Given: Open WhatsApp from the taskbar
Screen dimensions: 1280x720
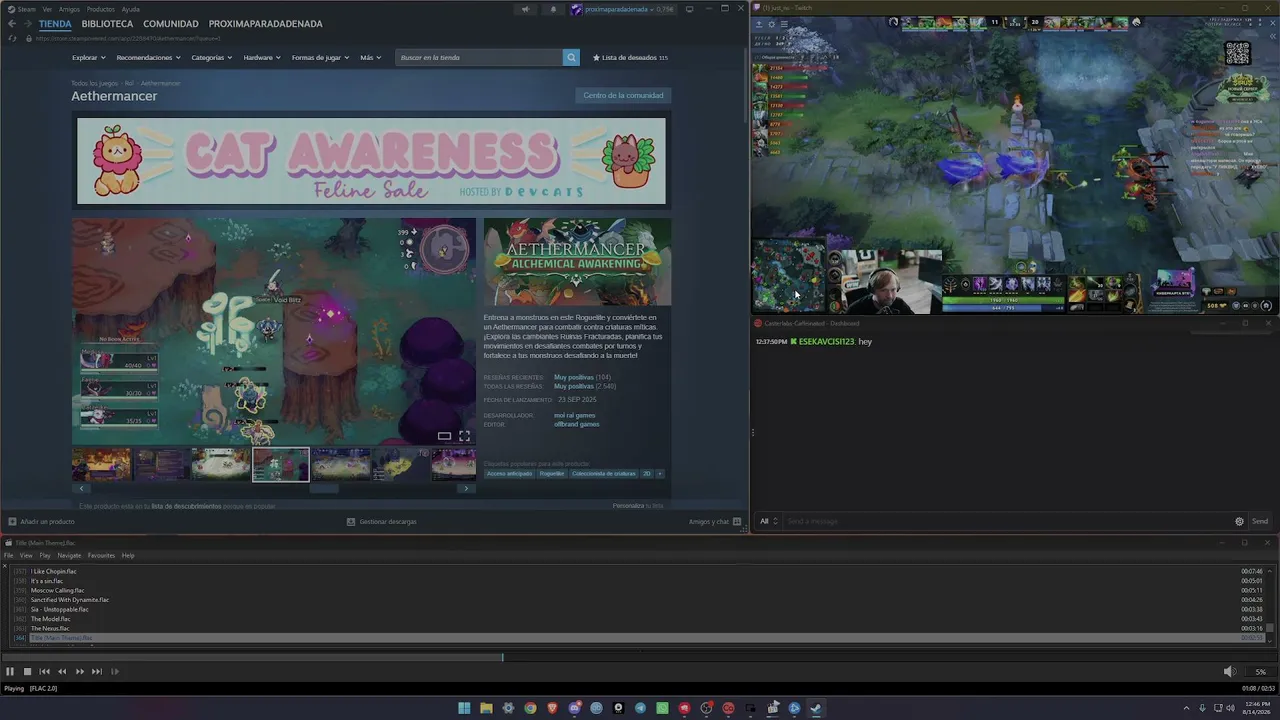Looking at the screenshot, I should point(662,708).
